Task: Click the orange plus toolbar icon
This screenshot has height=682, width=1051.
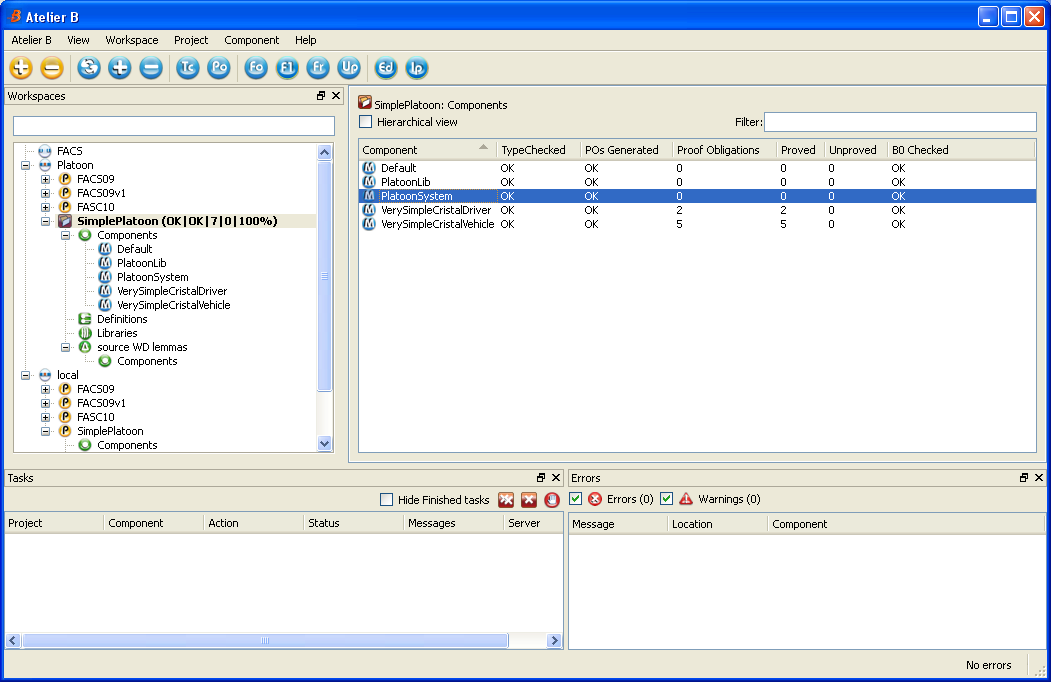Action: 21,68
